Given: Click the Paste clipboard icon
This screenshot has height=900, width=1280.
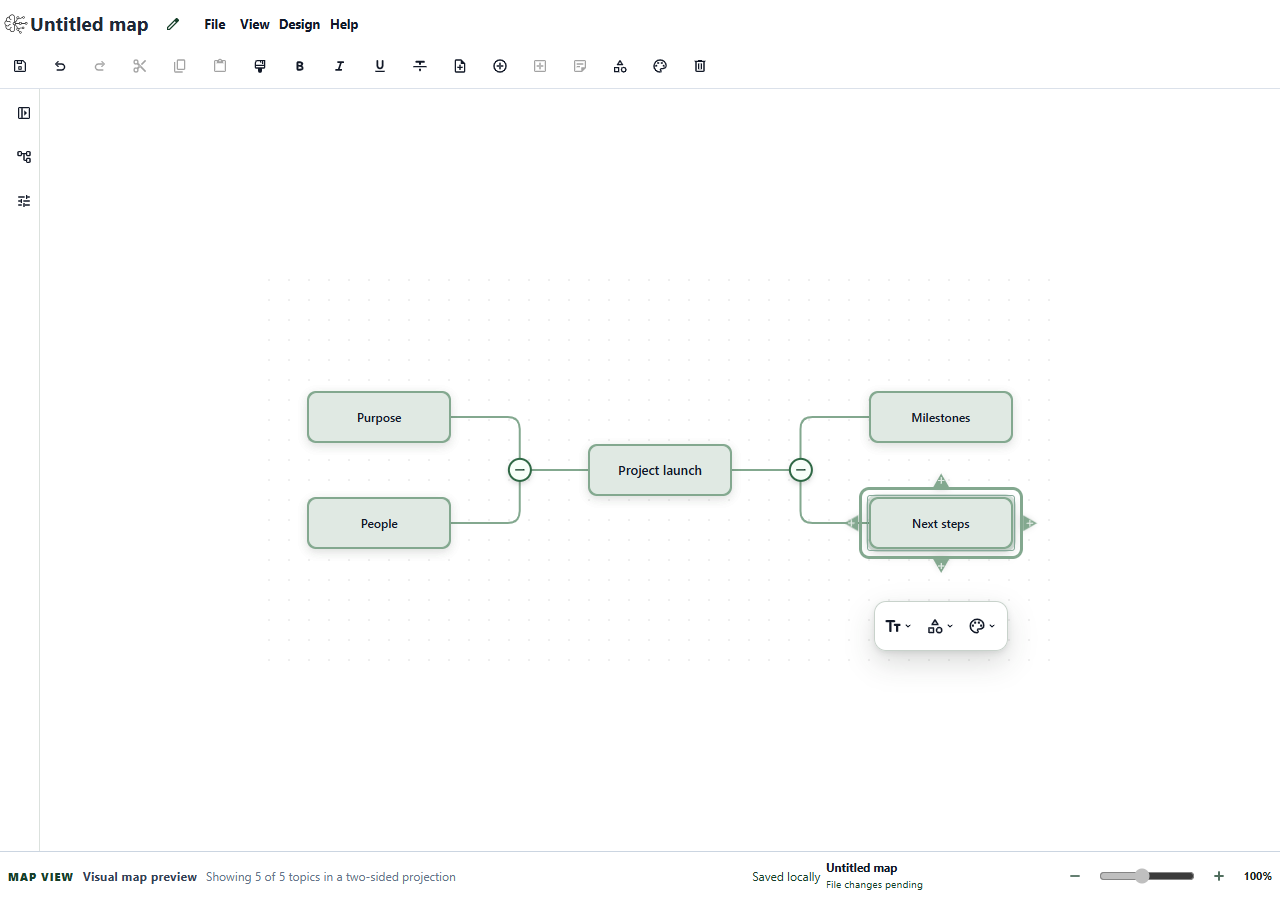Looking at the screenshot, I should [x=220, y=66].
